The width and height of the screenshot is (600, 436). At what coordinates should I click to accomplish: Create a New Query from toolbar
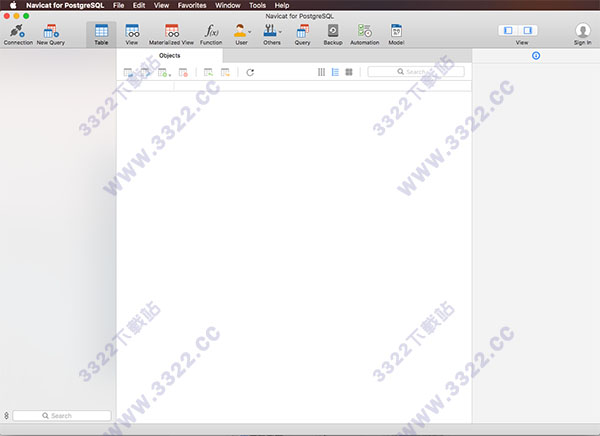tap(51, 34)
